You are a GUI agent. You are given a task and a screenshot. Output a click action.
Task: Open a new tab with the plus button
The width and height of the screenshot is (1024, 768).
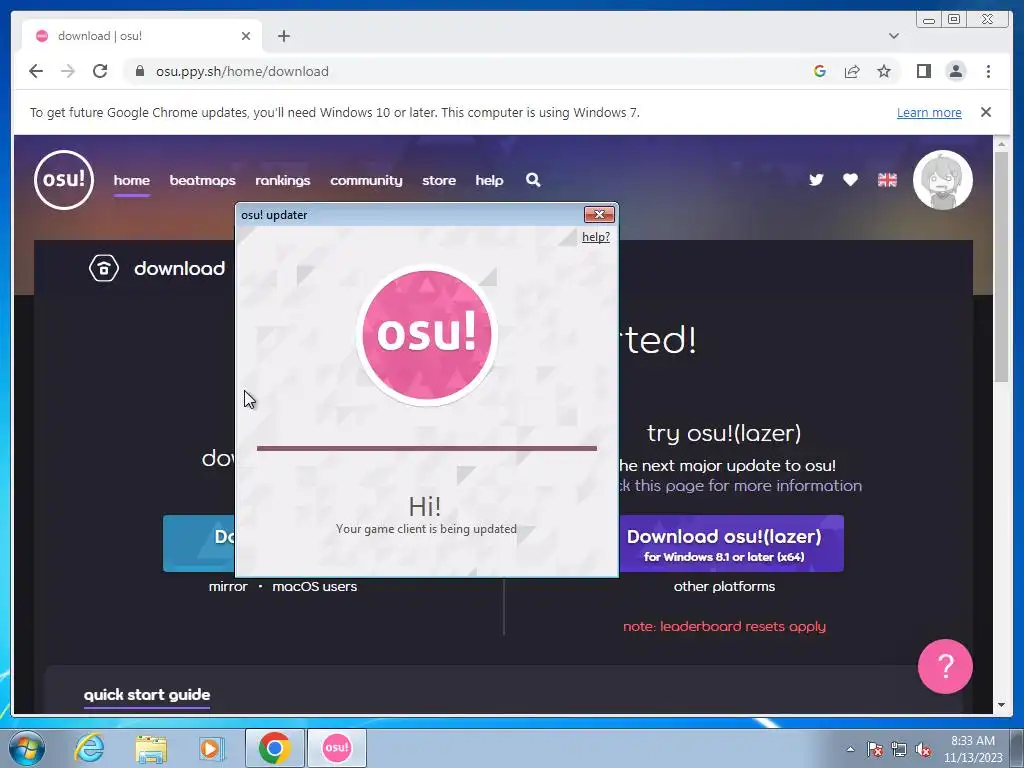[x=283, y=36]
